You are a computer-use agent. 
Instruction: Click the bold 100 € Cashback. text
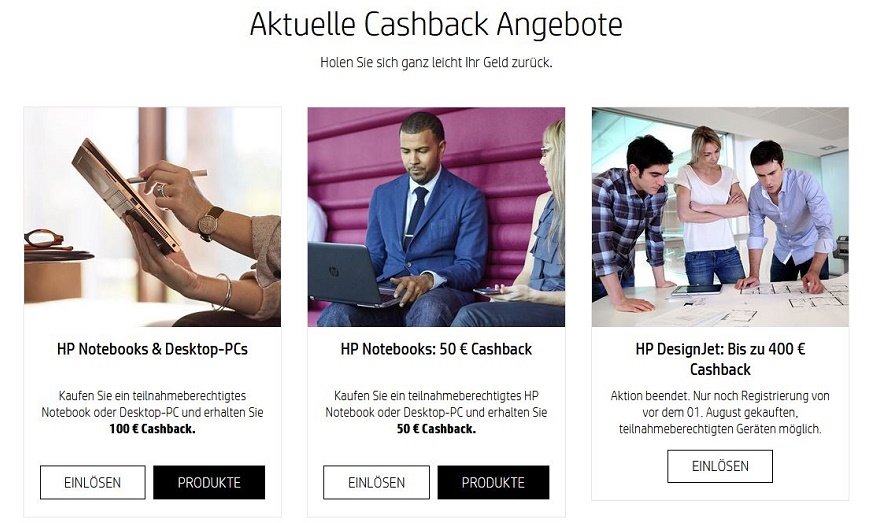[152, 429]
